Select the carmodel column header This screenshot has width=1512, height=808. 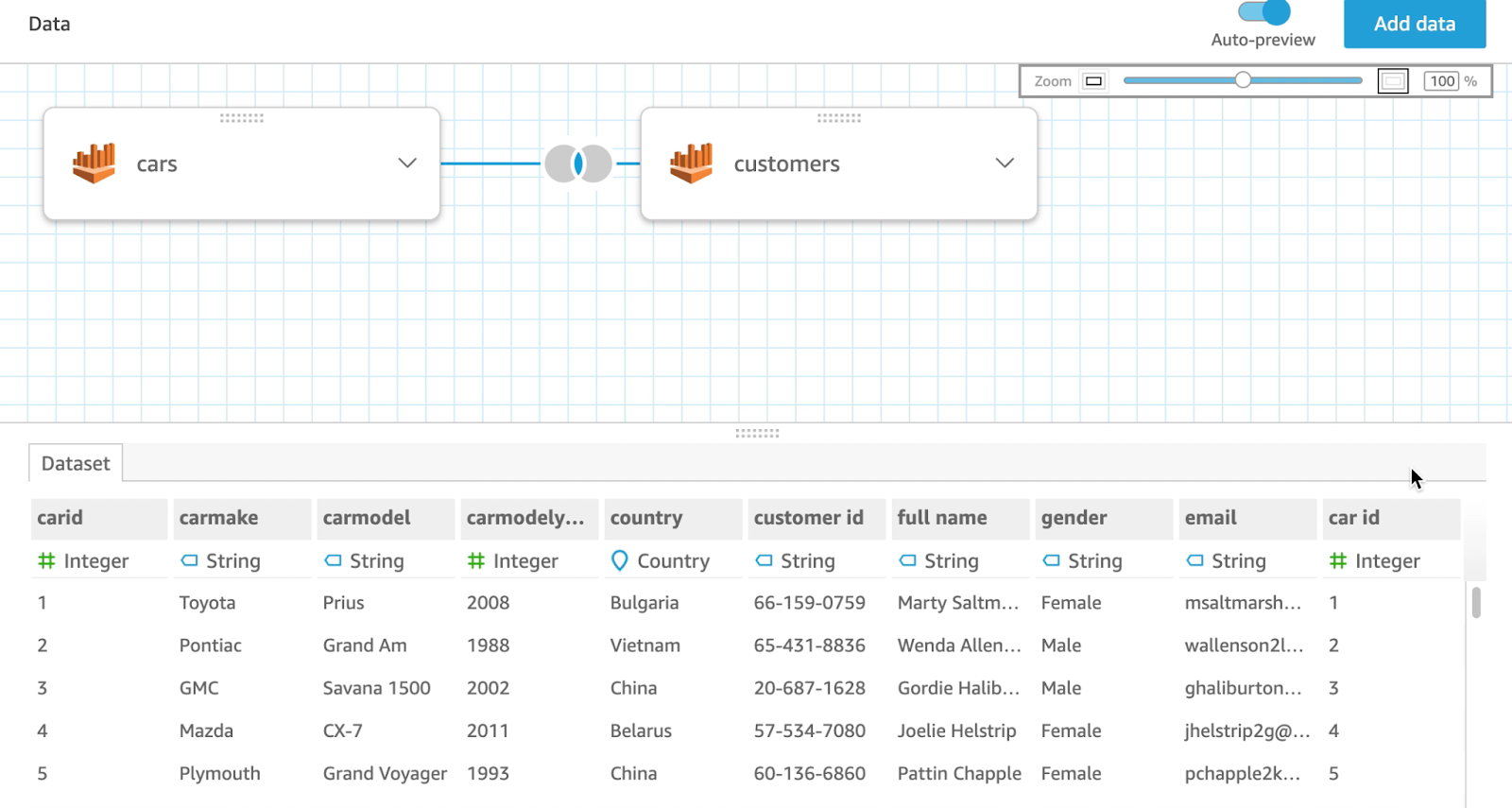[387, 518]
